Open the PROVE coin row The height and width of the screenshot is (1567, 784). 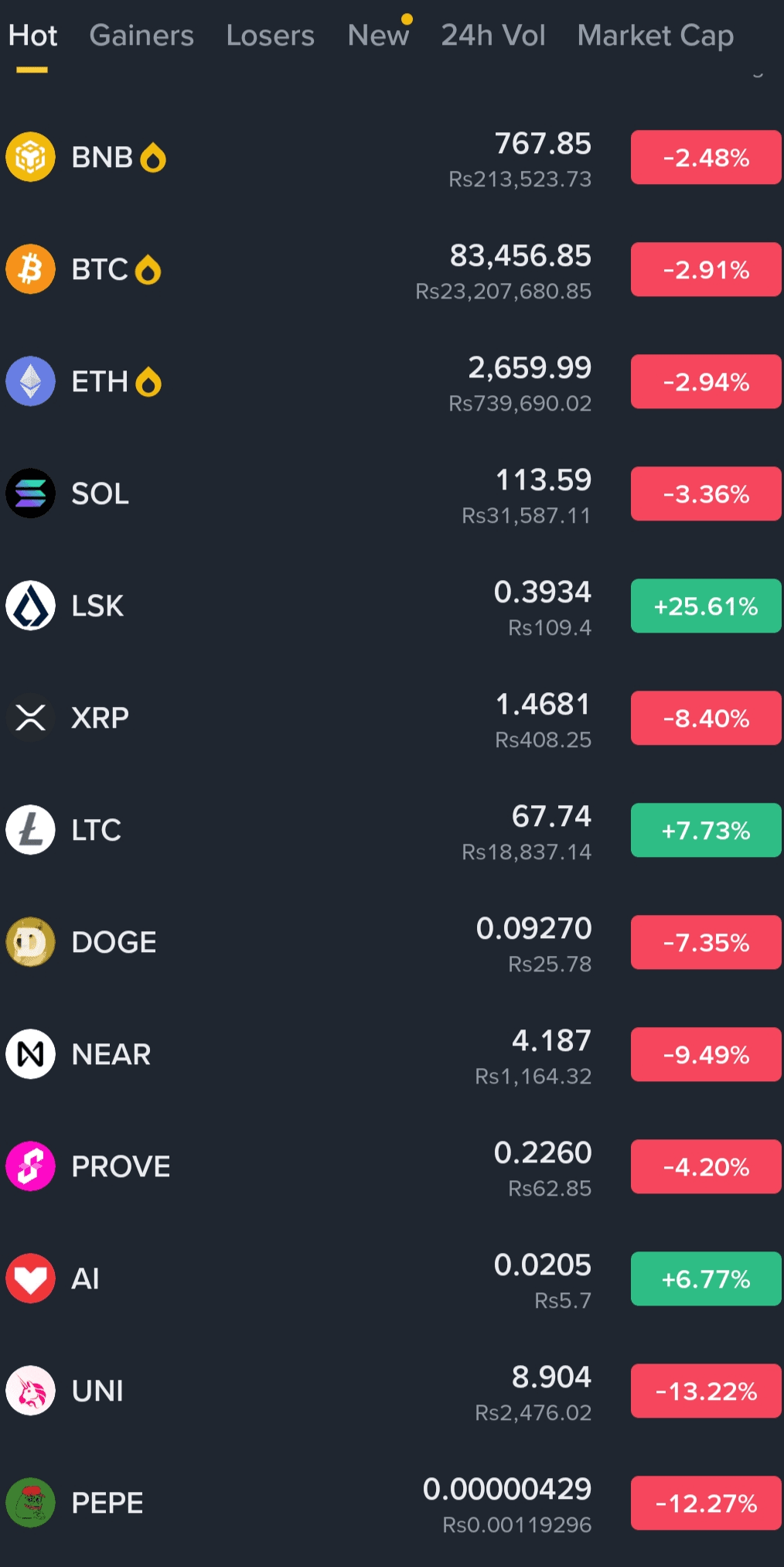[x=392, y=1166]
